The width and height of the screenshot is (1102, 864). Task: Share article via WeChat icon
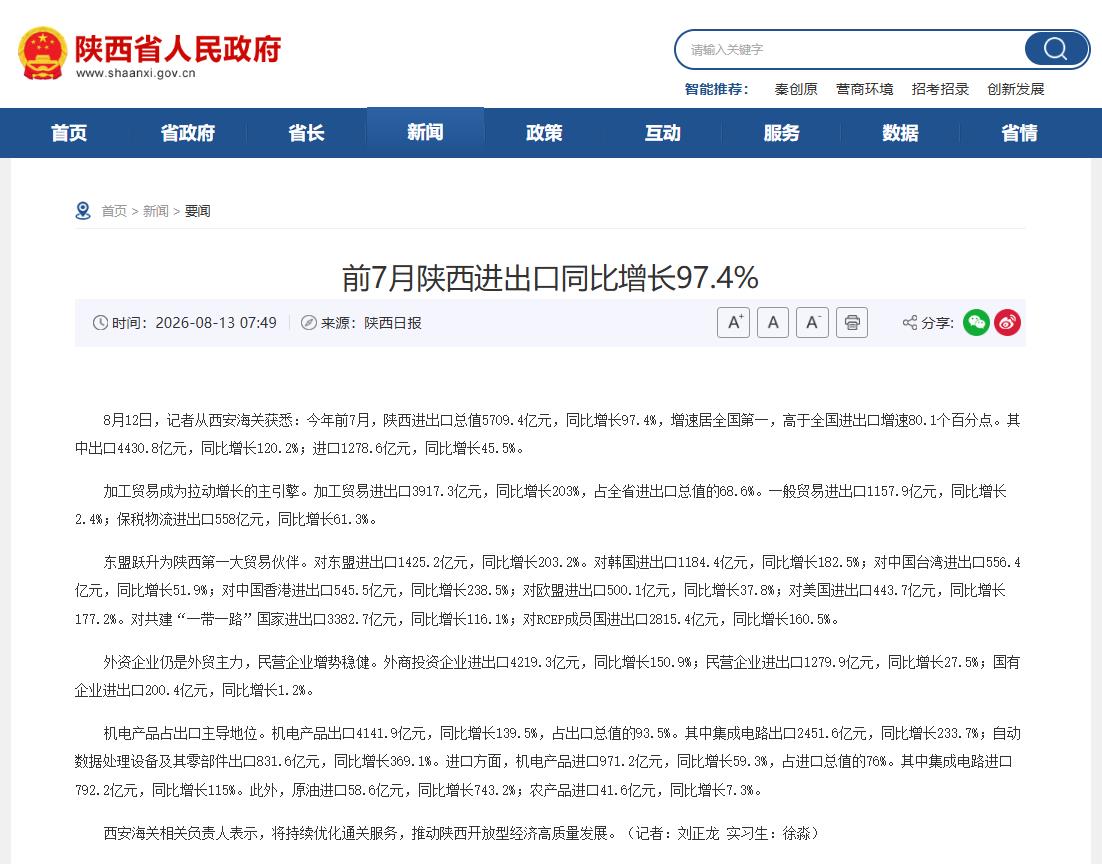[976, 323]
